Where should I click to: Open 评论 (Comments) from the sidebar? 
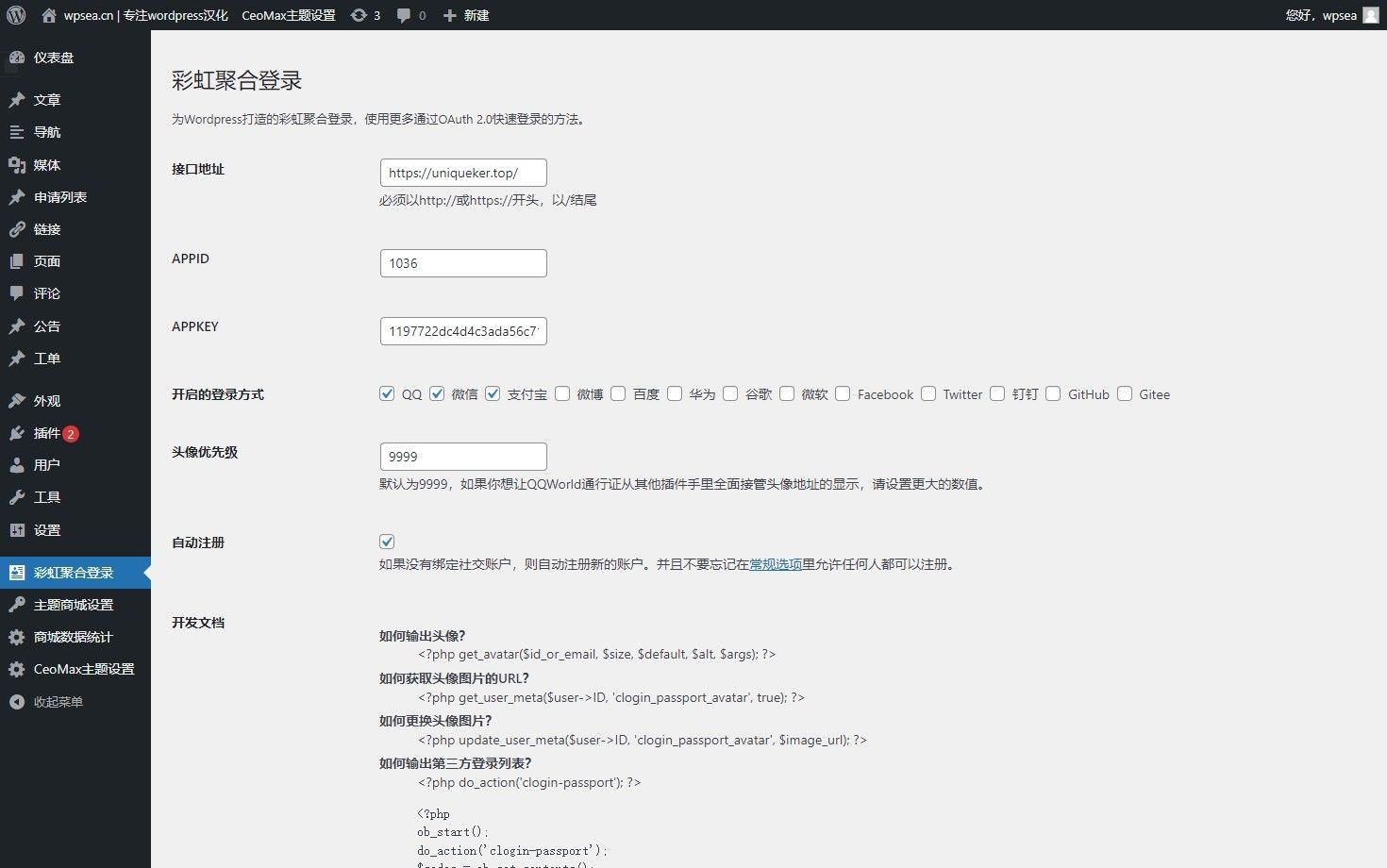pyautogui.click(x=45, y=292)
